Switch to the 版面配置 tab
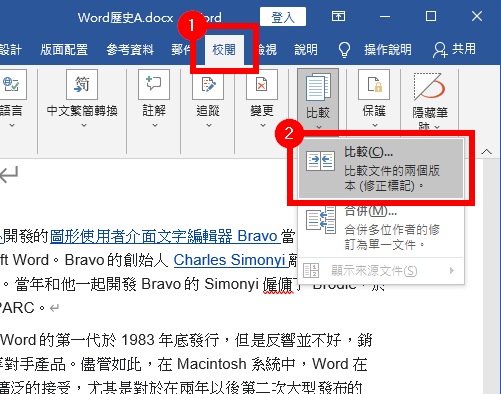 point(64,50)
